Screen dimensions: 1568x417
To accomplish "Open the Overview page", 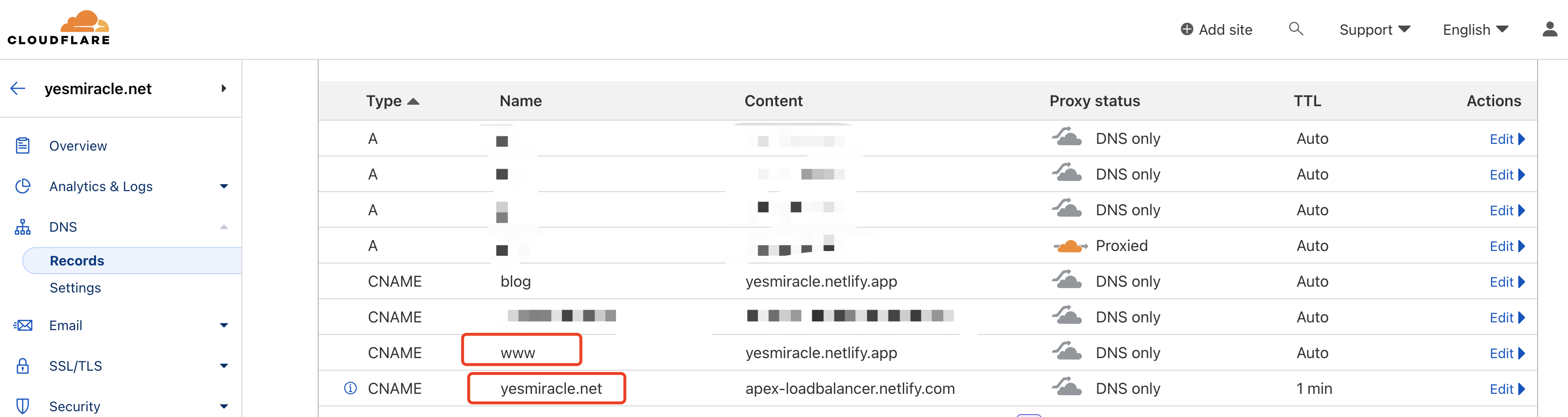I will [x=77, y=145].
